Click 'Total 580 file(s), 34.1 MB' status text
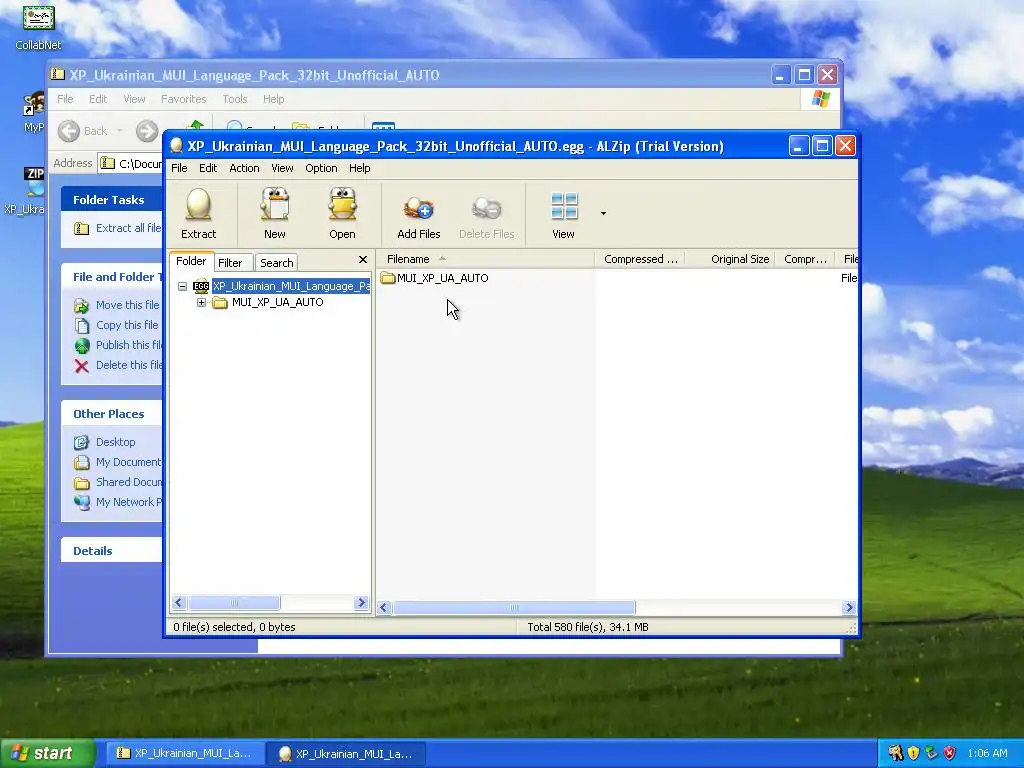This screenshot has height=768, width=1024. 588,627
